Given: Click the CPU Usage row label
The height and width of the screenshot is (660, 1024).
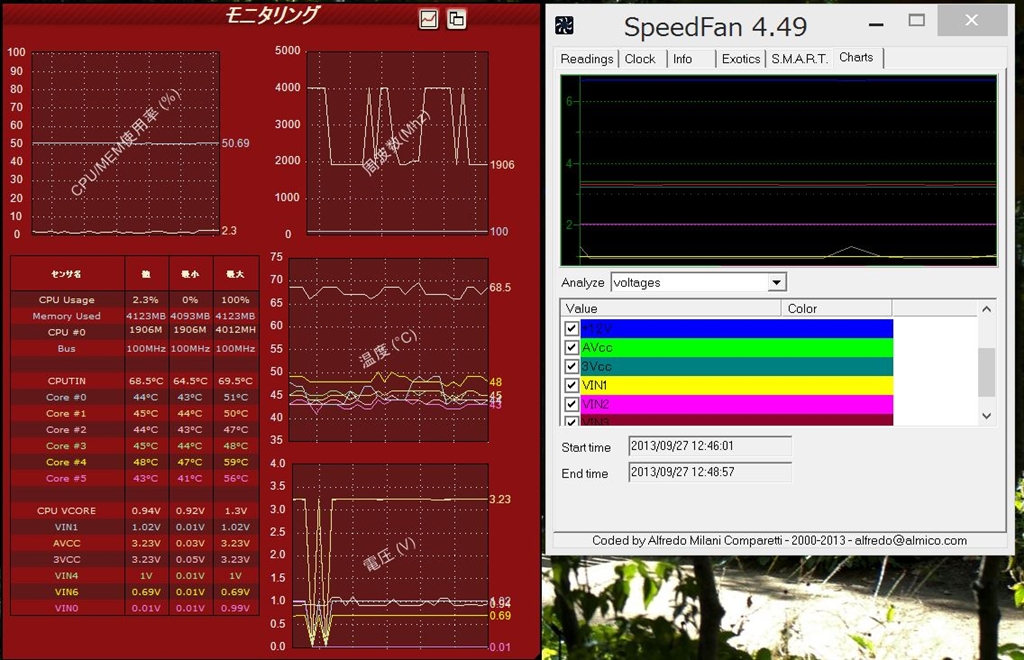Looking at the screenshot, I should tap(67, 300).
